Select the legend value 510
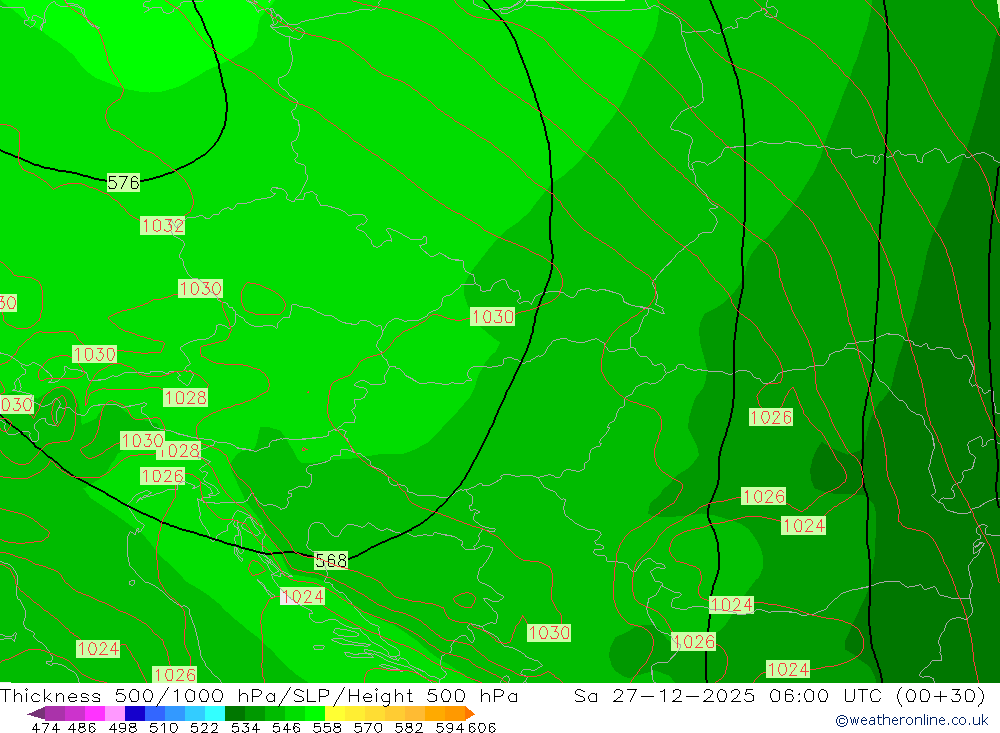 [x=163, y=727]
